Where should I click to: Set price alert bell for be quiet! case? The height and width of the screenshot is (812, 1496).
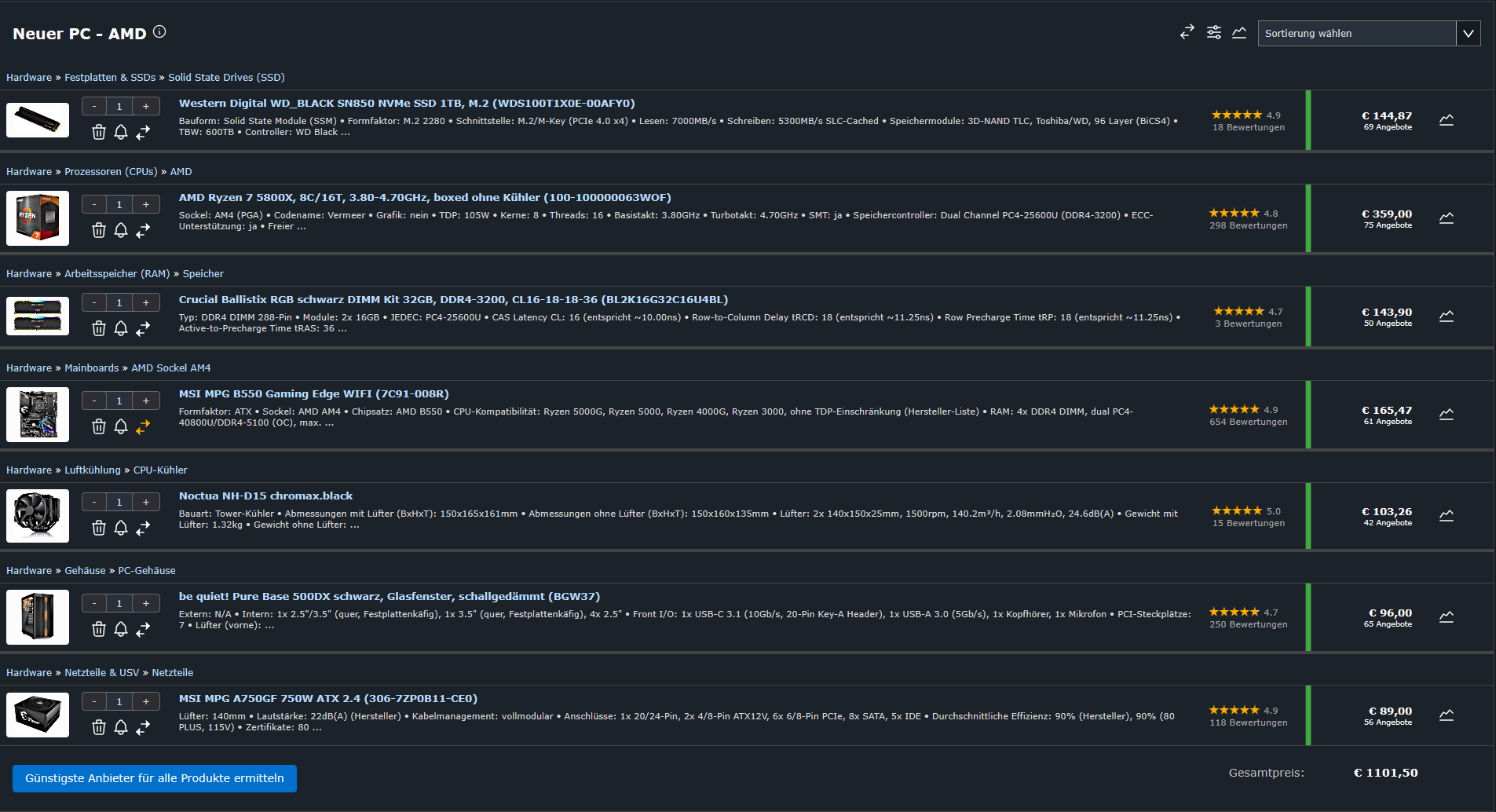(121, 629)
